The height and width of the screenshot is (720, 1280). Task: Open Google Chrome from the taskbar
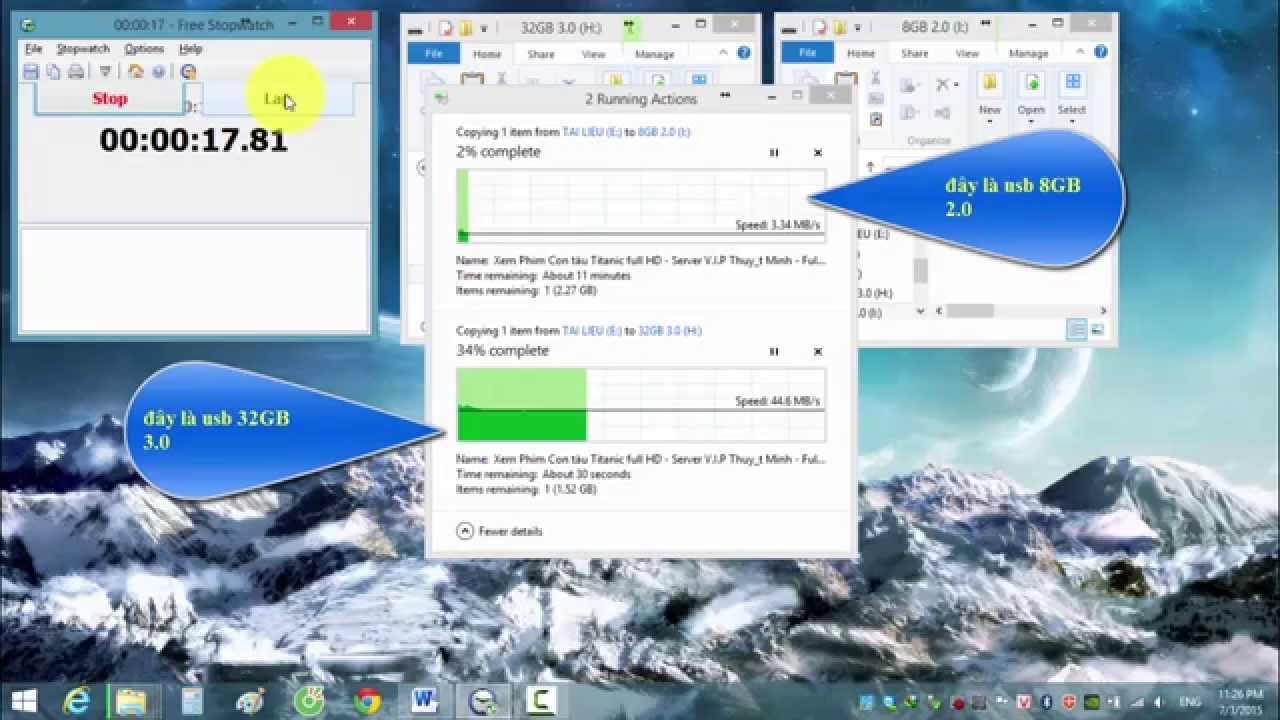coord(367,701)
